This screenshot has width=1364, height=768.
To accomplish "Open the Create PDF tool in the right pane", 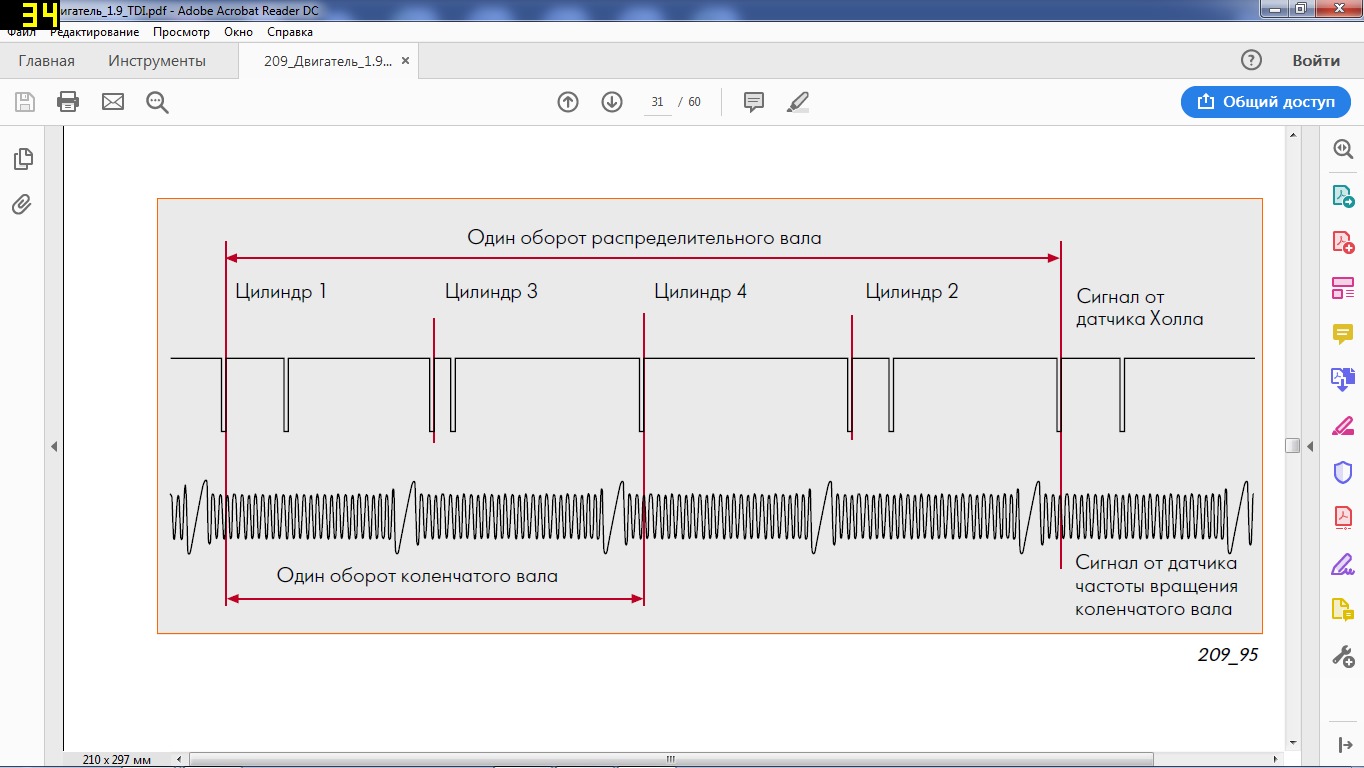I will tap(1342, 242).
